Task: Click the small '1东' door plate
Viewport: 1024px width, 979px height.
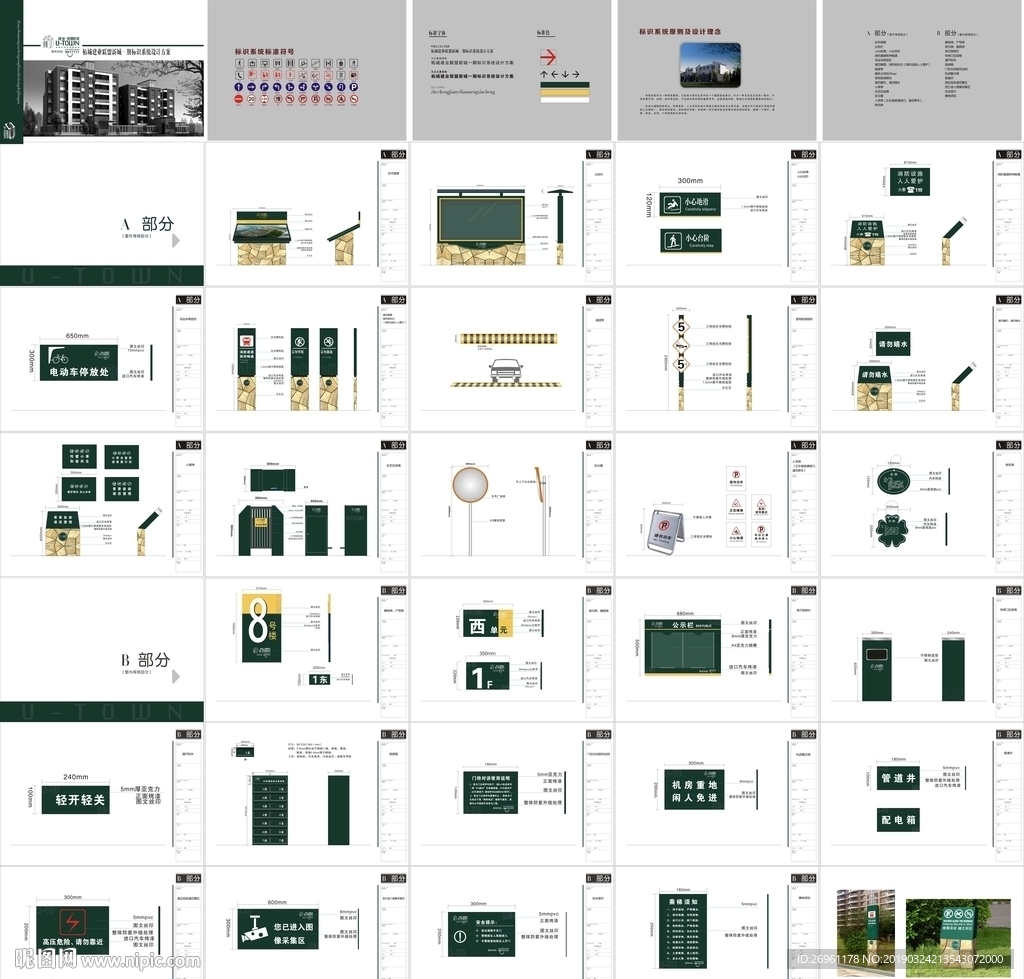Action: 319,679
